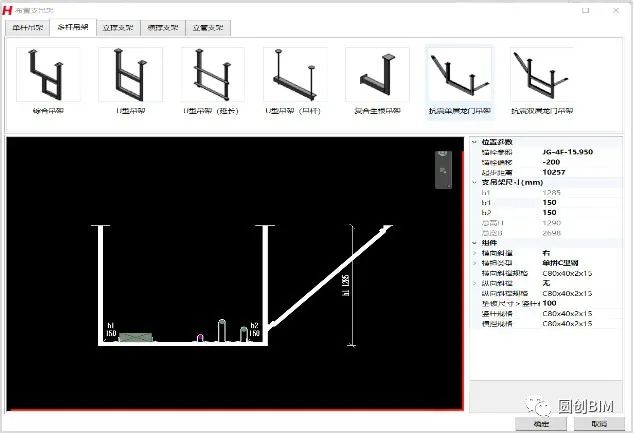Click the magenta pipe in the preview
The image size is (634, 435).
pos(200,338)
